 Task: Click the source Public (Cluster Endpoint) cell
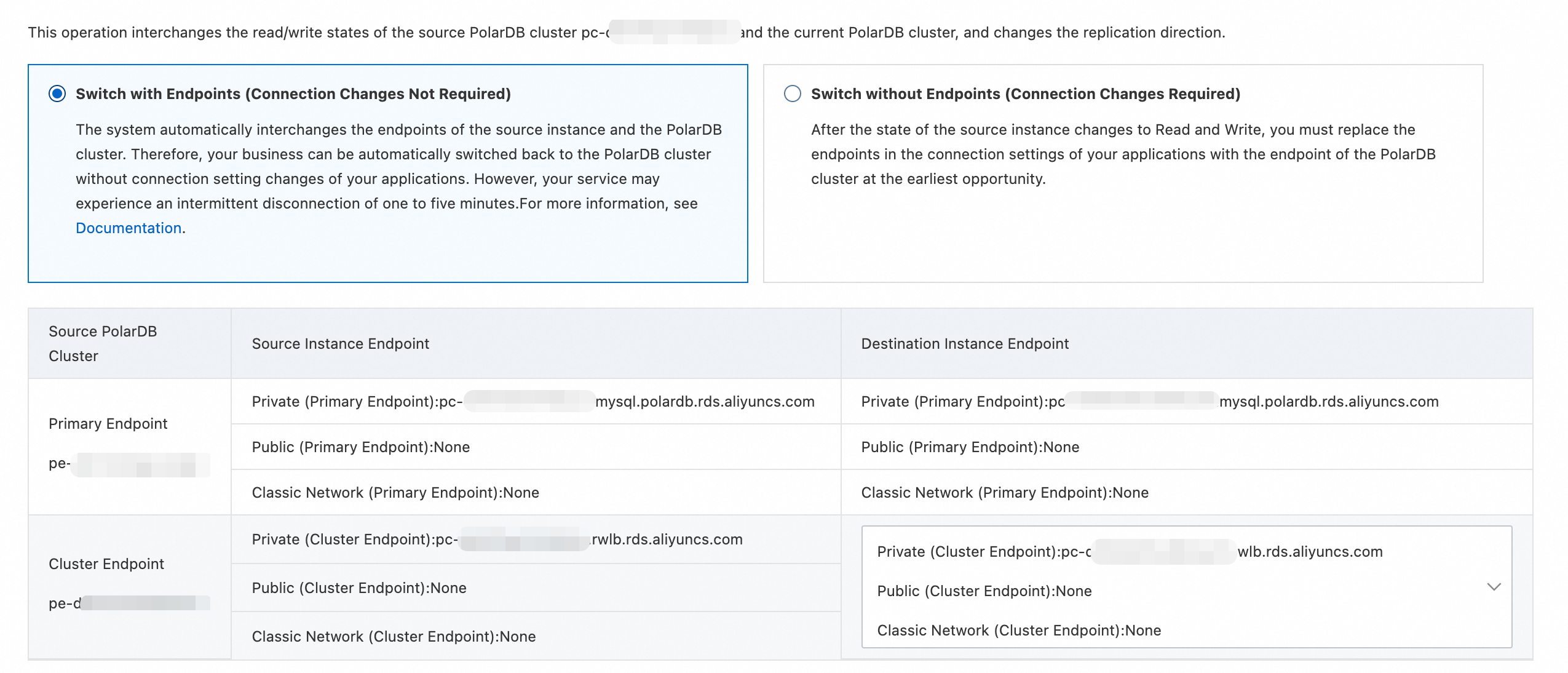(359, 588)
